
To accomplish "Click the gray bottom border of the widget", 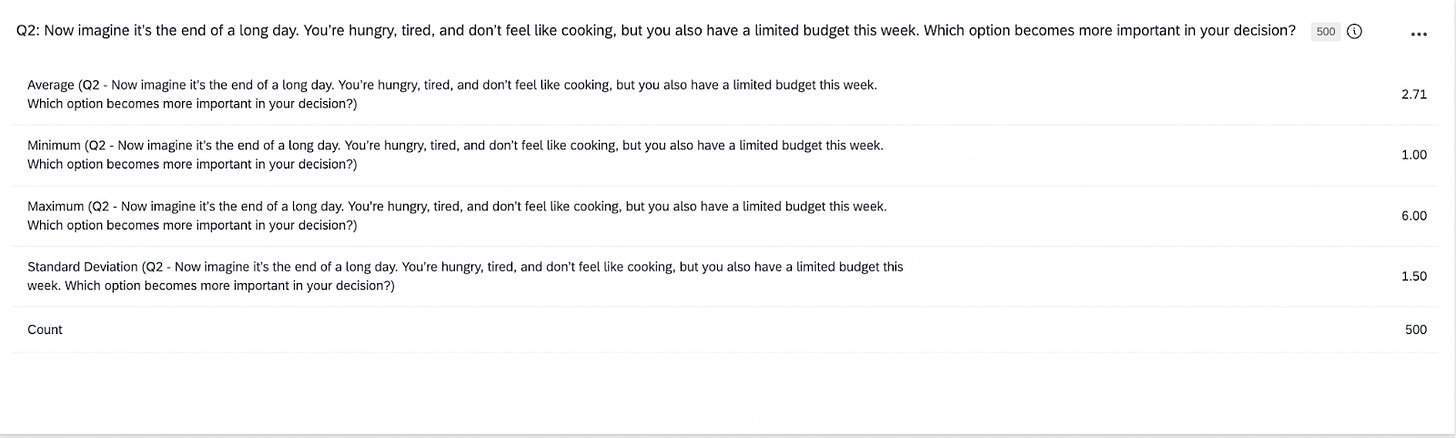I will pyautogui.click(x=728, y=435).
